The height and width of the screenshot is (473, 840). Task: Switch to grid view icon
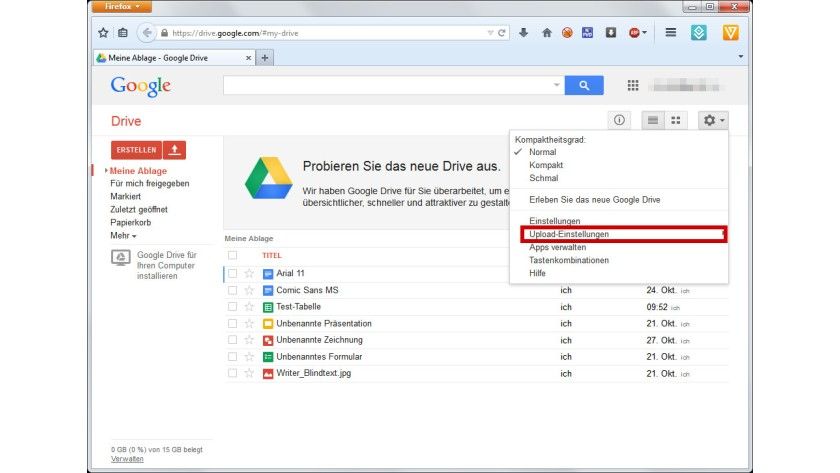click(676, 120)
